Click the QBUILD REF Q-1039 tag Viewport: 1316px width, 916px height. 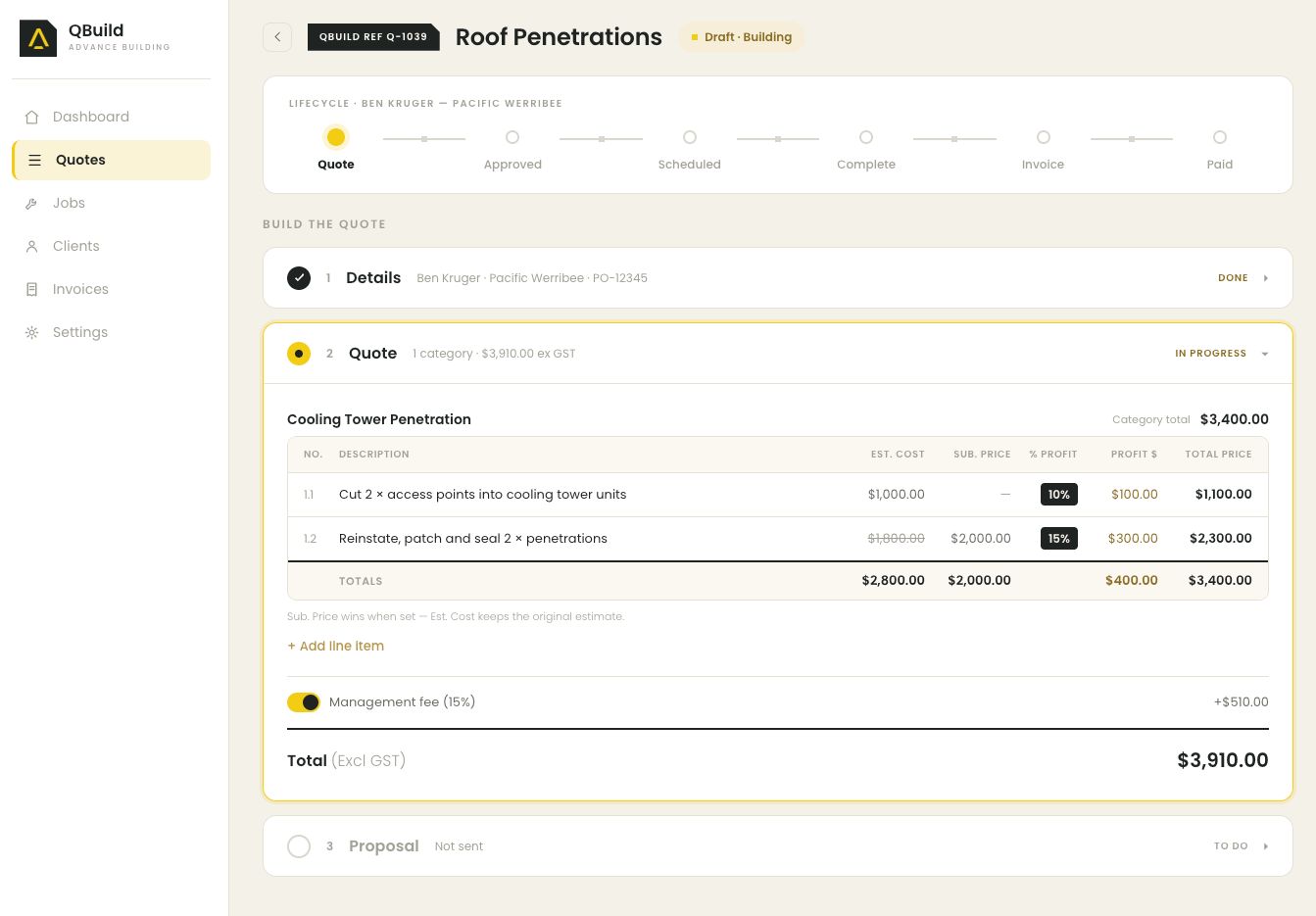pos(373,37)
